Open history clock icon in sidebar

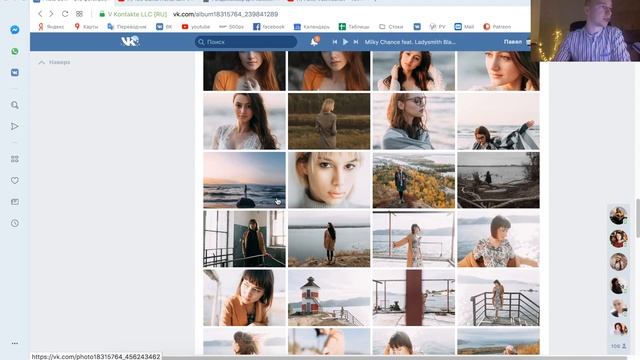[15, 223]
